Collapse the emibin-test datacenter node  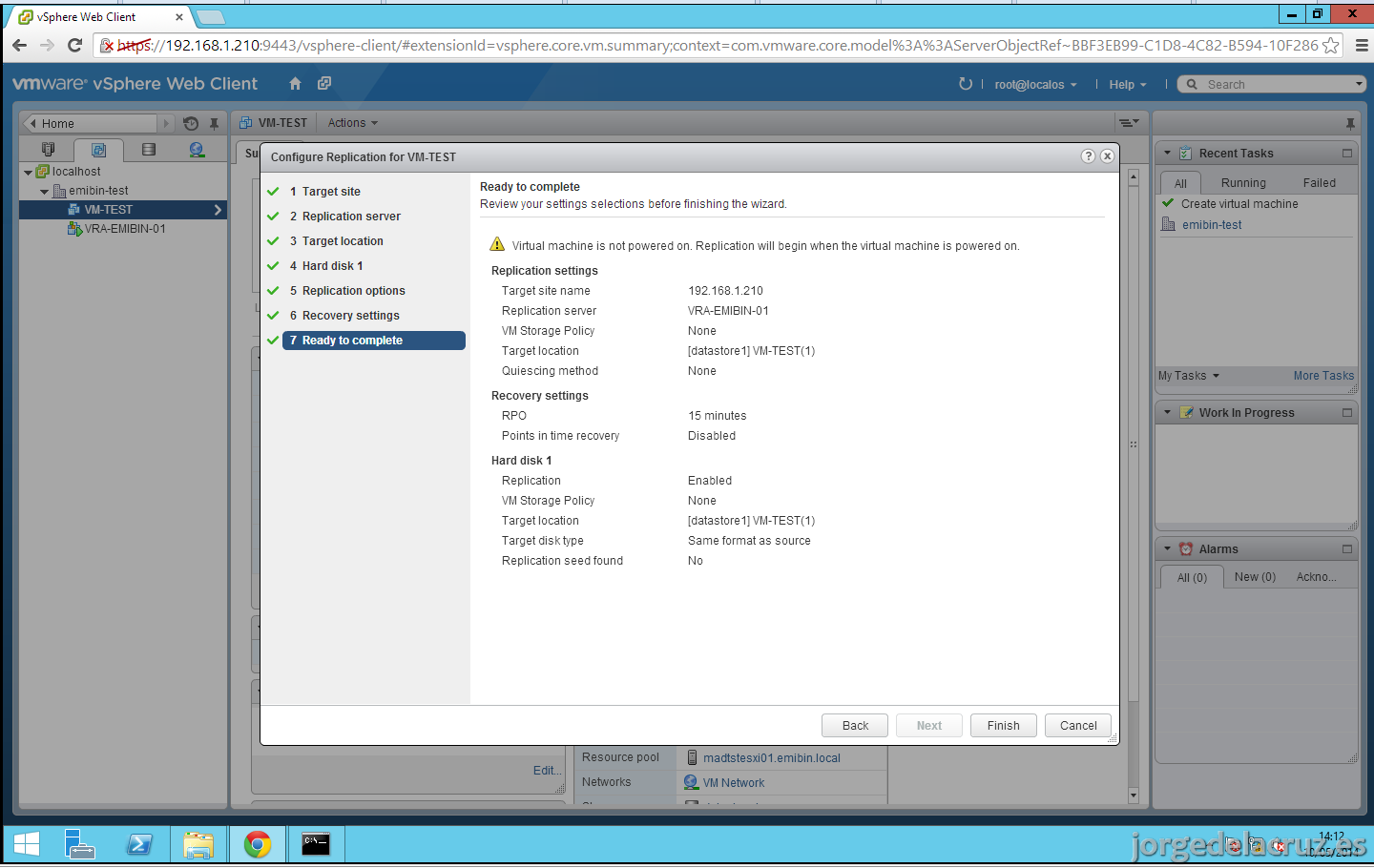(x=44, y=192)
